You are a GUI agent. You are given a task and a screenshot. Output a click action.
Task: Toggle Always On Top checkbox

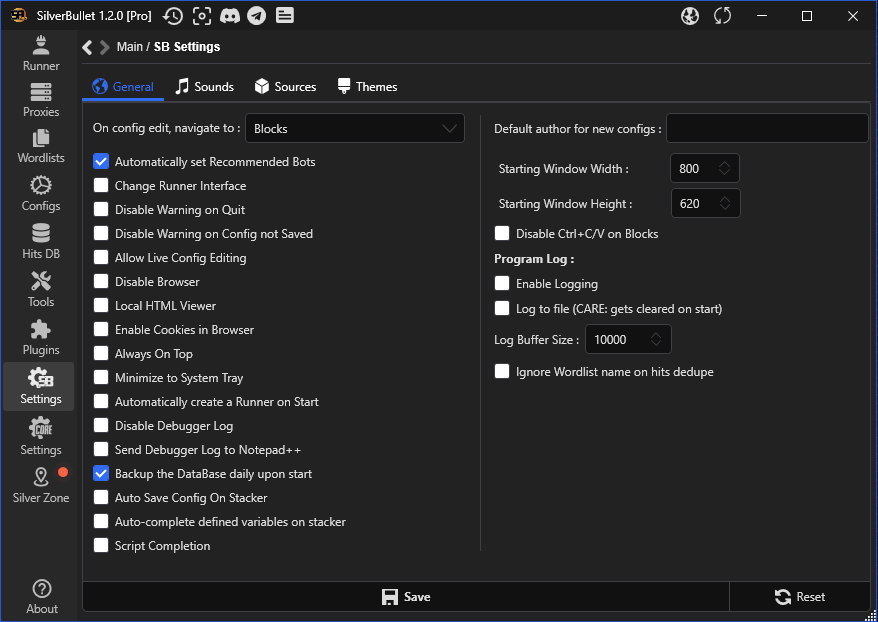point(101,354)
